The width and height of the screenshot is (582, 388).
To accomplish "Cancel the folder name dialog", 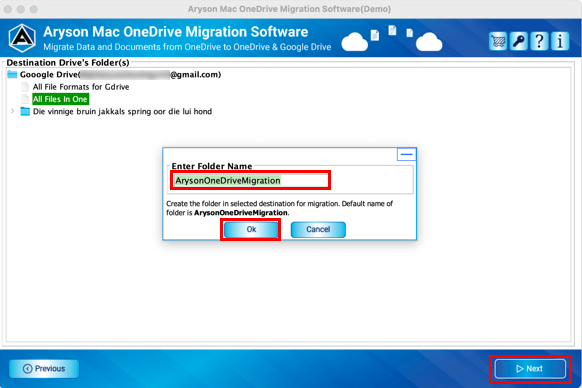I will [x=318, y=229].
